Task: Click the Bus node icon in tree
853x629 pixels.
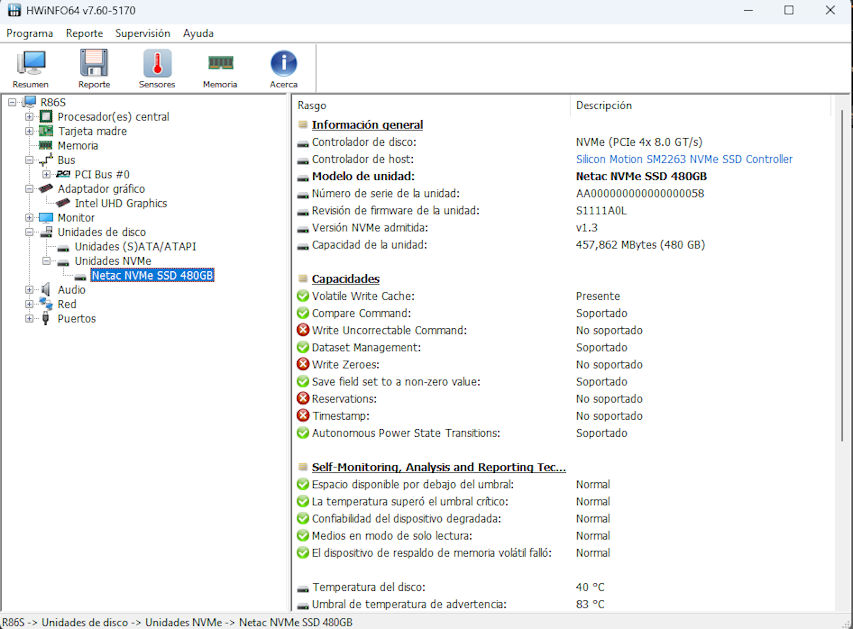Action: (46, 159)
